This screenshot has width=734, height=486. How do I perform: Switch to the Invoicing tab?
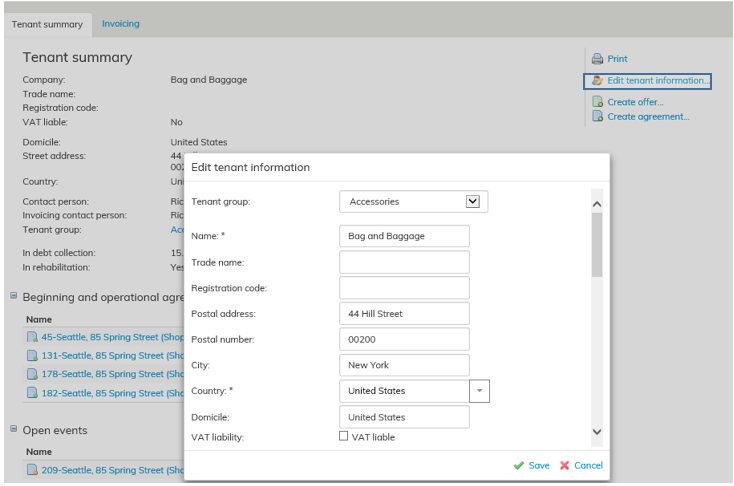(x=121, y=23)
